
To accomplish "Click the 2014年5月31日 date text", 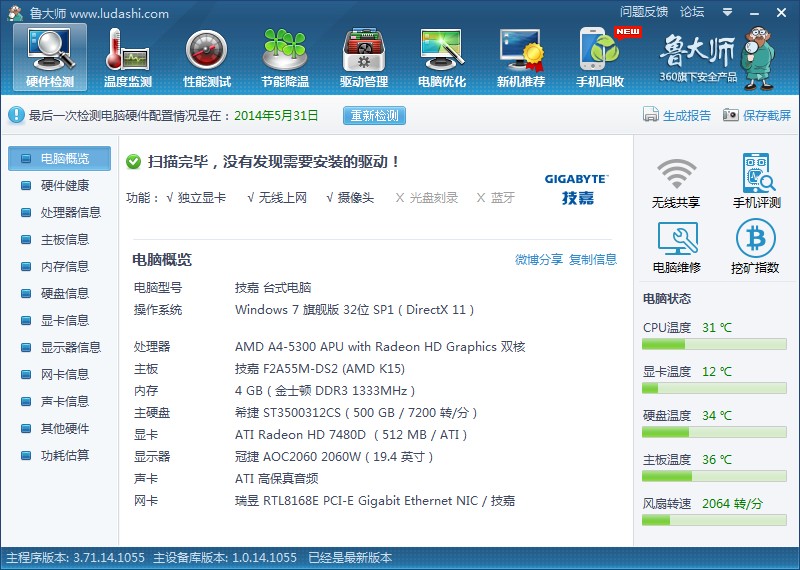I will coord(276,116).
